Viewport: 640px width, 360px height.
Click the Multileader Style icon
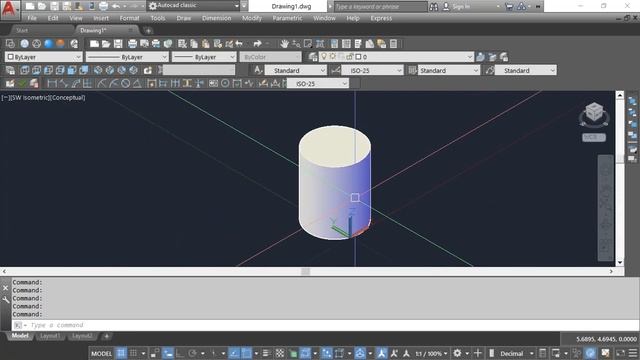tap(490, 70)
